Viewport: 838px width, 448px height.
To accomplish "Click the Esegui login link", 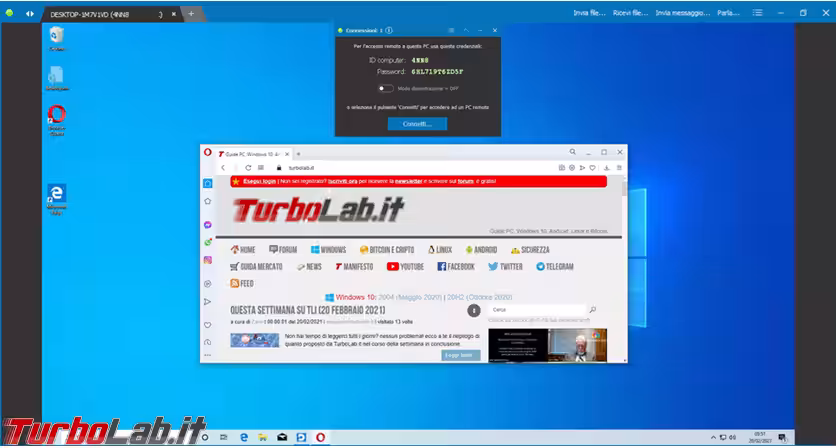I will [x=259, y=181].
